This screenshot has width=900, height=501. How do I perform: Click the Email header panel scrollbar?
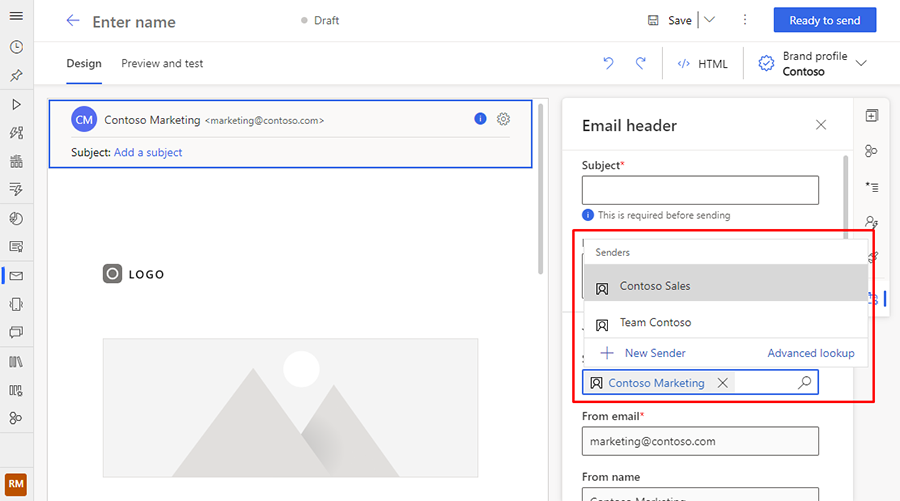tap(845, 195)
